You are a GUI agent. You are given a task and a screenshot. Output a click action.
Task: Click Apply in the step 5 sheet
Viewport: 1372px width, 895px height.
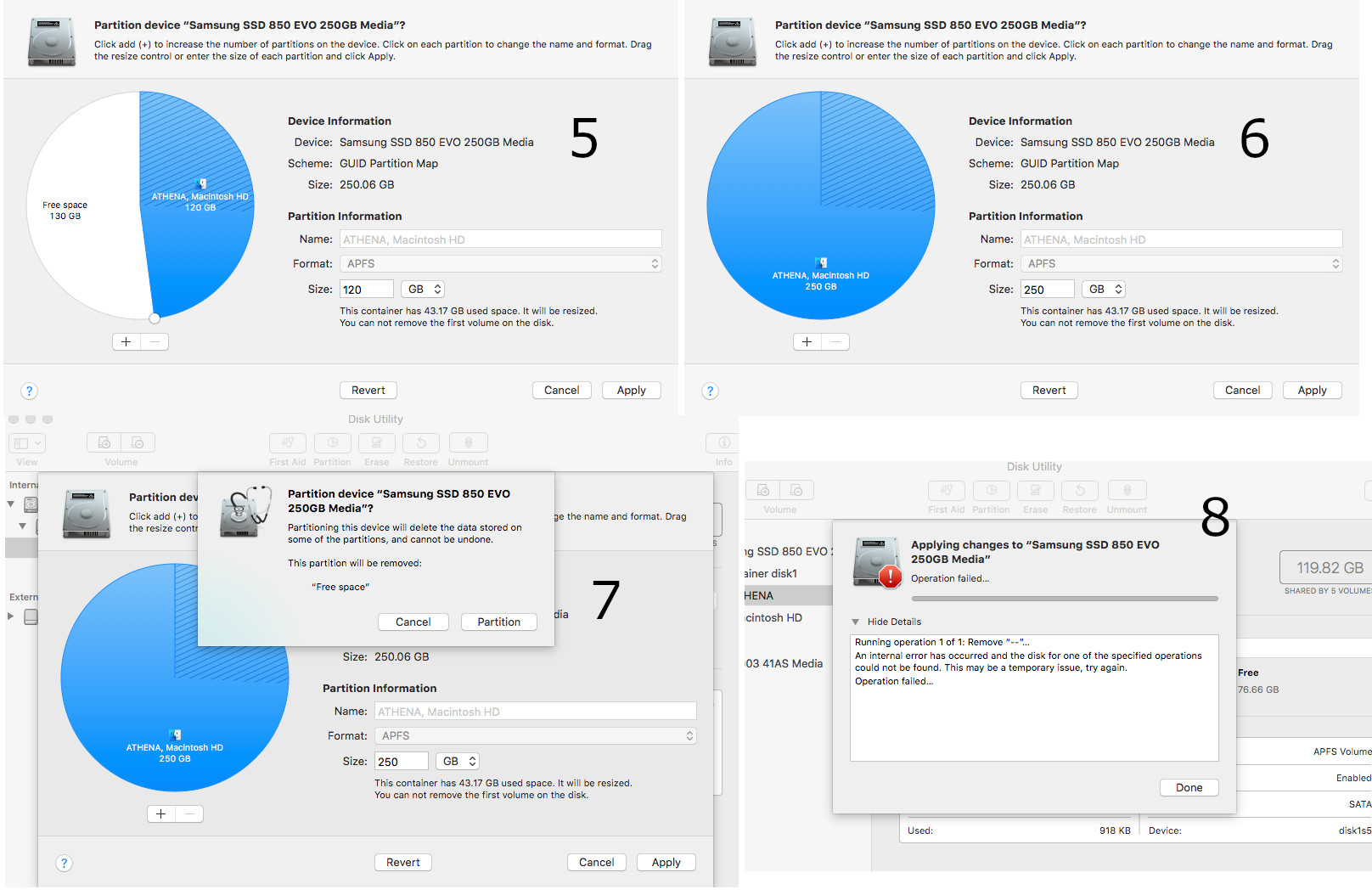click(632, 391)
